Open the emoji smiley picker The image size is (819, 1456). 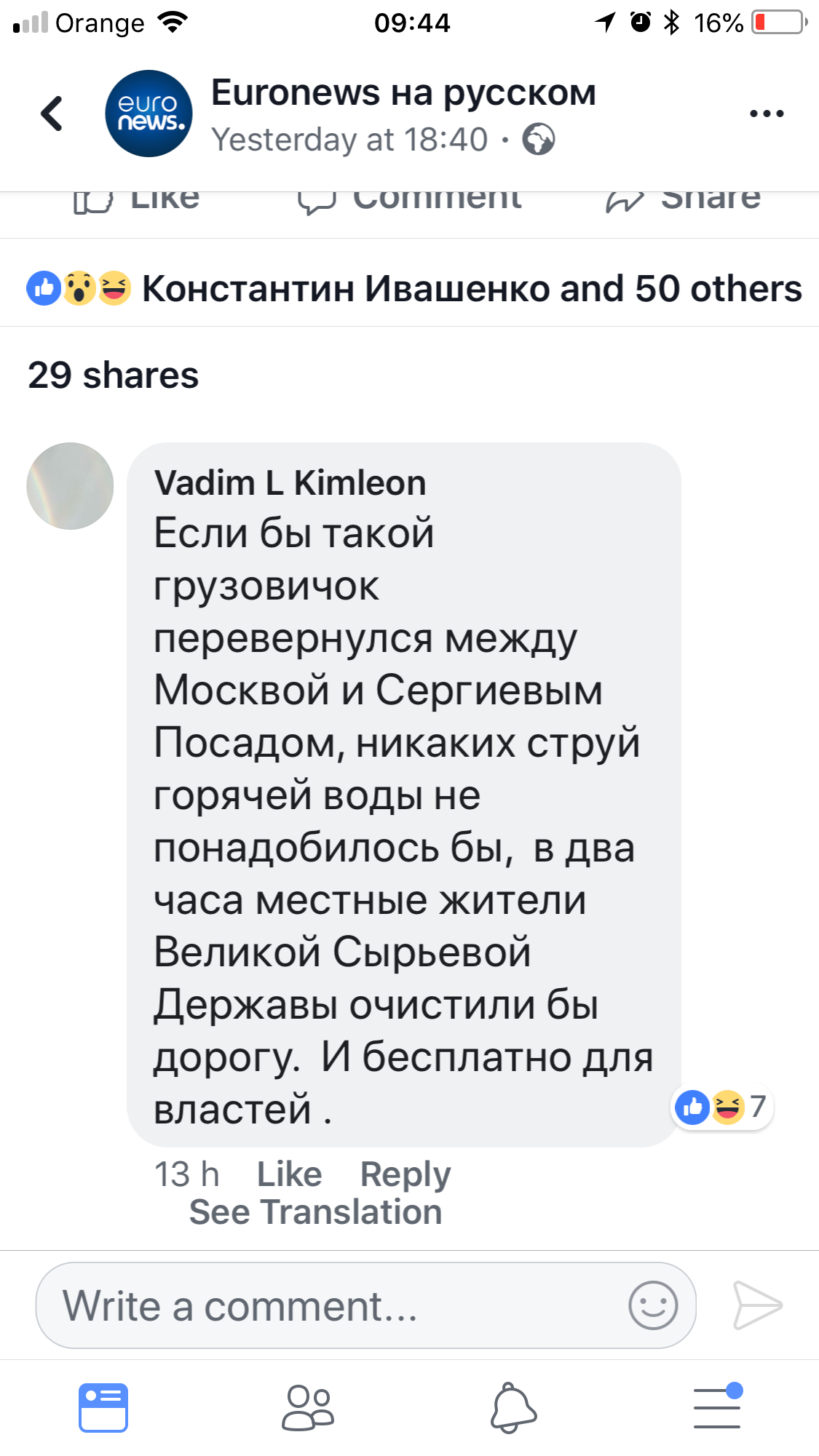point(653,1305)
